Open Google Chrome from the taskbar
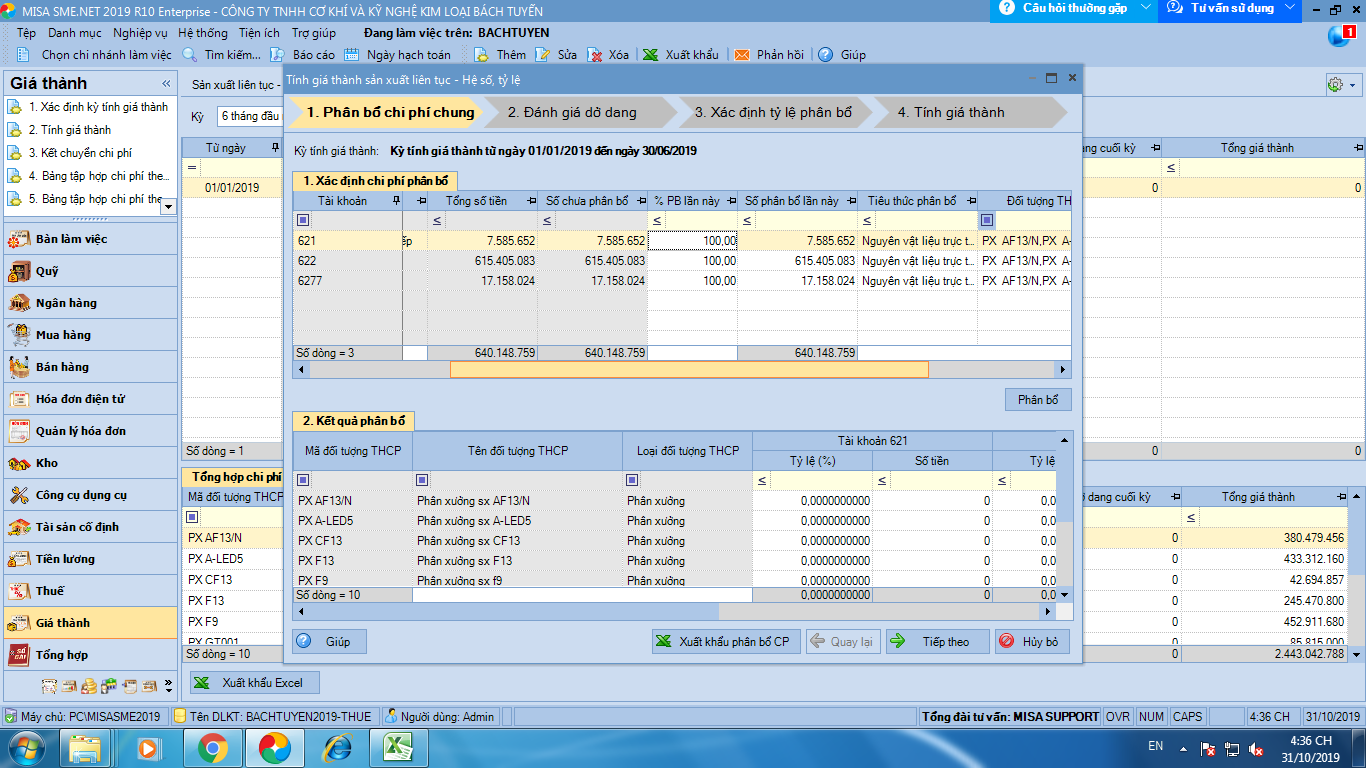The width and height of the screenshot is (1366, 768). (212, 747)
